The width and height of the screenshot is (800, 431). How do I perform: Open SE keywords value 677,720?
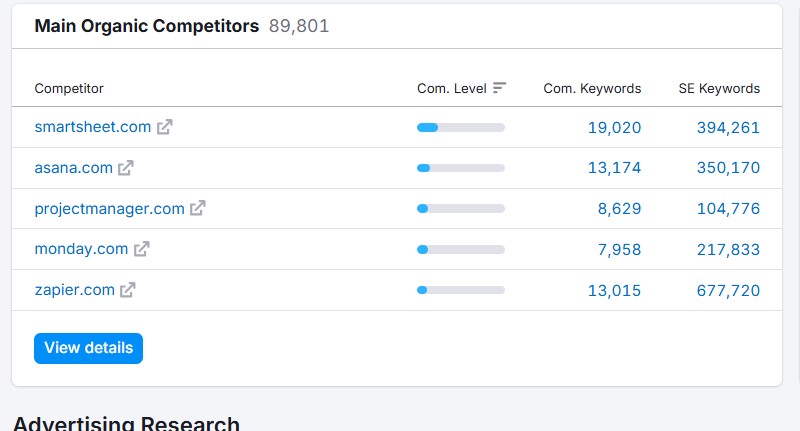click(x=728, y=290)
